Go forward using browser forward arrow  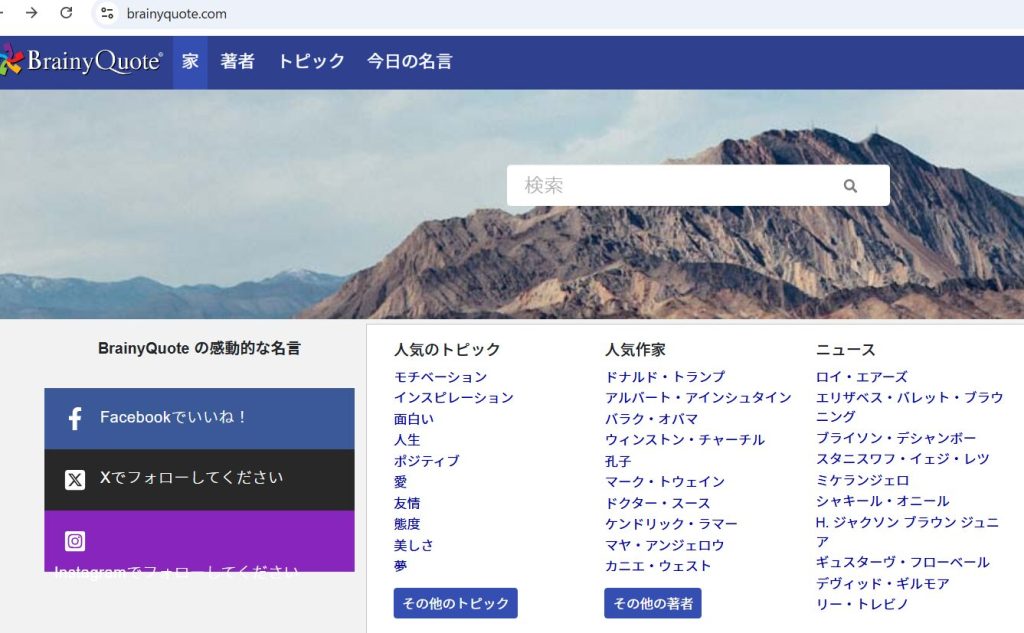click(x=32, y=13)
